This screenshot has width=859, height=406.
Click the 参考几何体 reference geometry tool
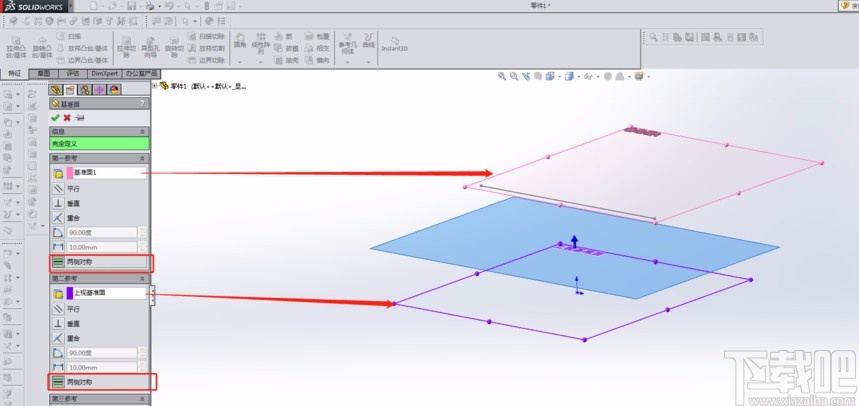(x=347, y=44)
